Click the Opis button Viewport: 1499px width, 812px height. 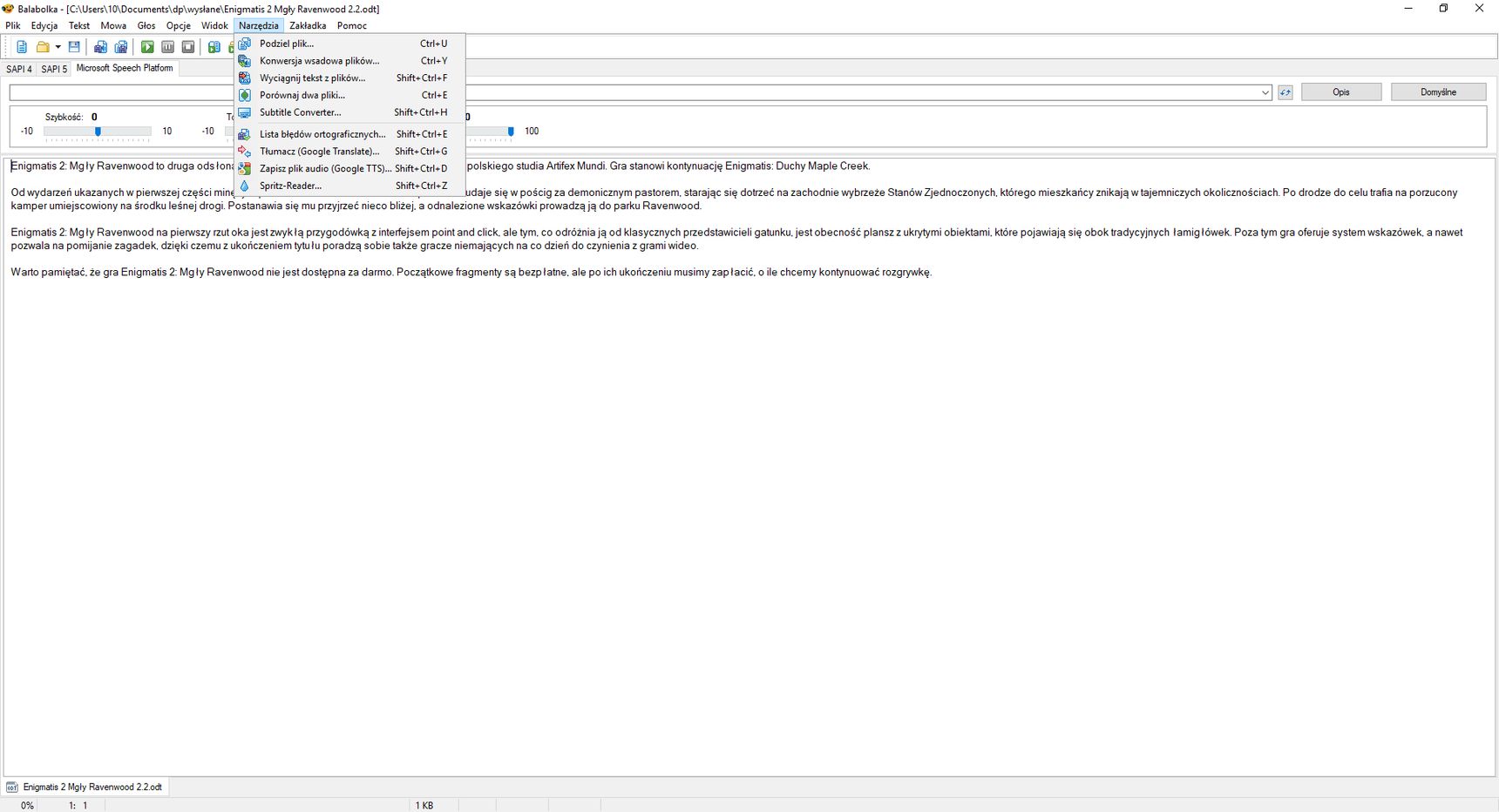[1341, 92]
